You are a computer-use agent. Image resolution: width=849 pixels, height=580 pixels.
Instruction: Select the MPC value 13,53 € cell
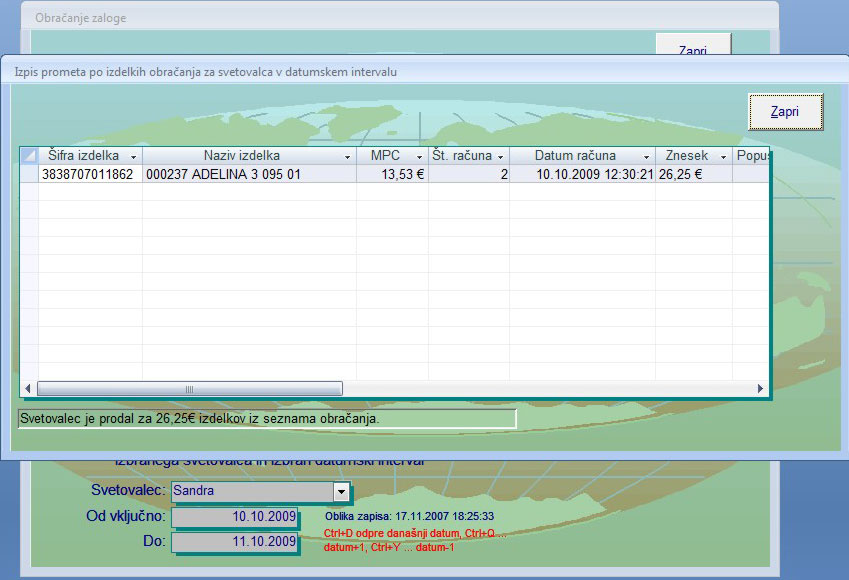click(403, 174)
